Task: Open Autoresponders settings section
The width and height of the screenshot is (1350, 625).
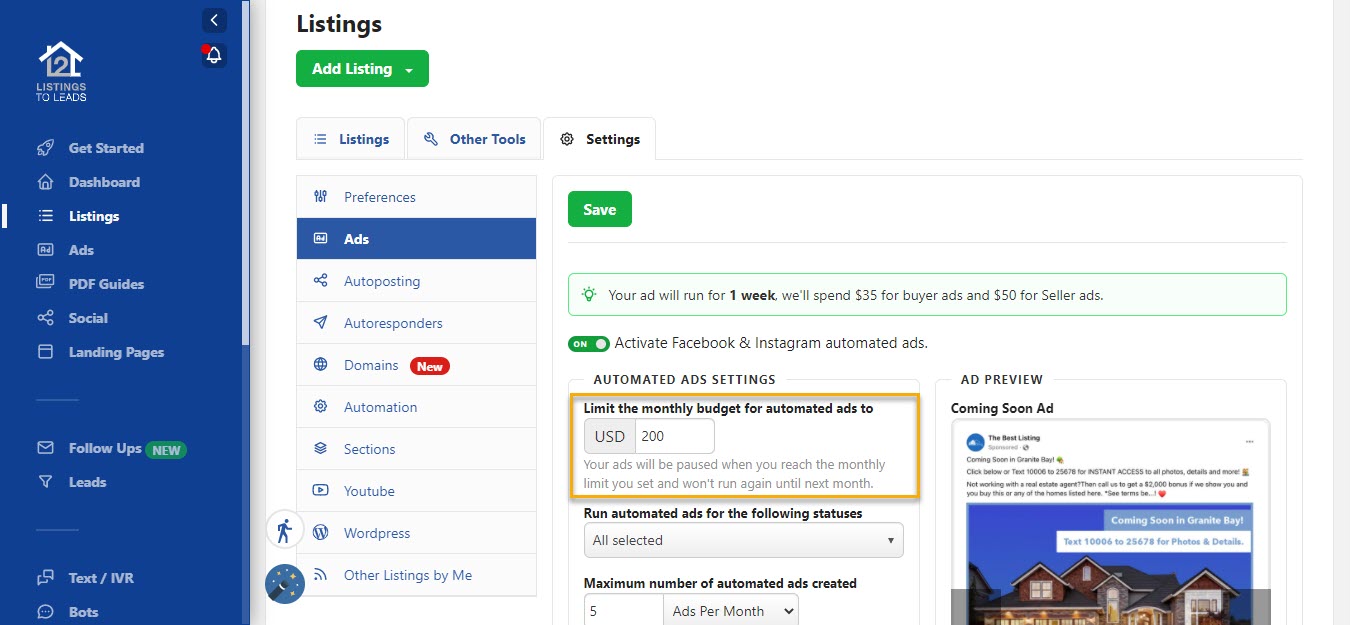Action: [416, 323]
